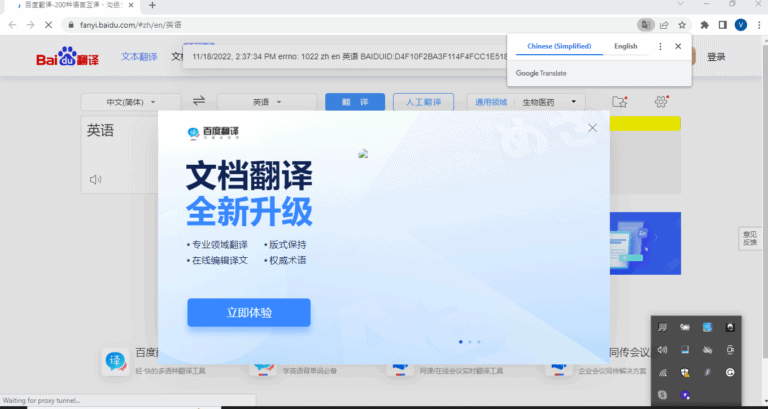Click the source text input box
Viewport: 768px width, 409px height.
tap(120, 145)
